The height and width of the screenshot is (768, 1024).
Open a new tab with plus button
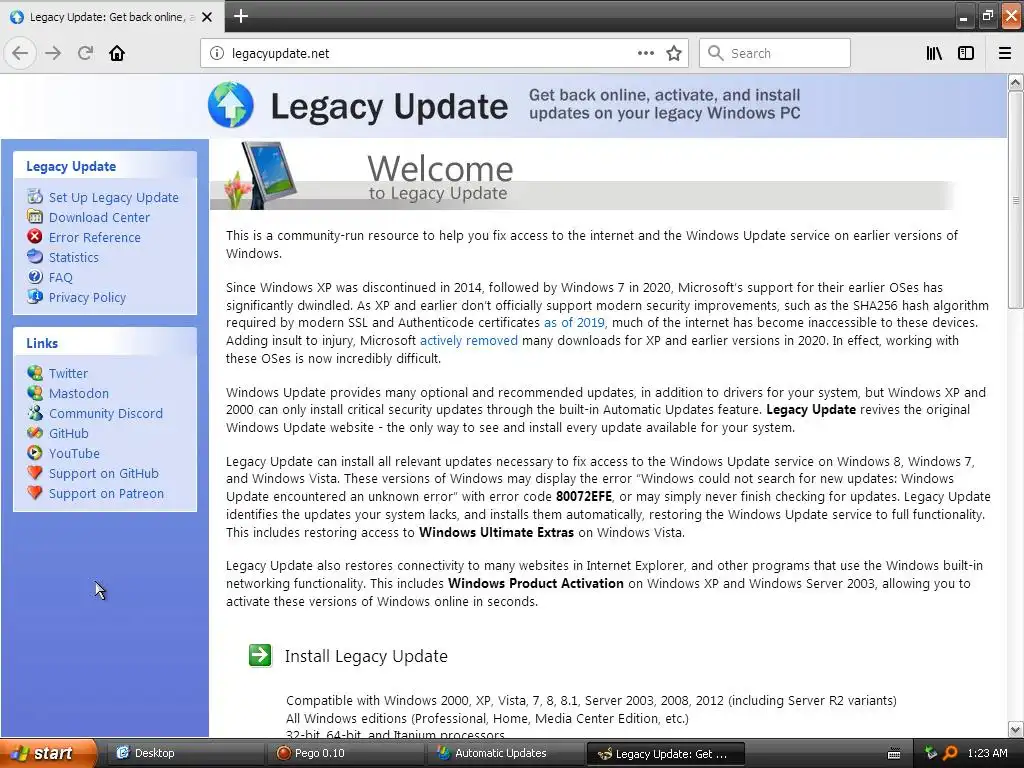click(x=241, y=16)
